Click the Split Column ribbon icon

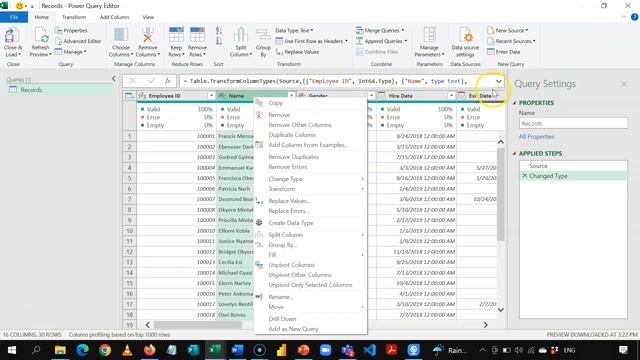241,36
